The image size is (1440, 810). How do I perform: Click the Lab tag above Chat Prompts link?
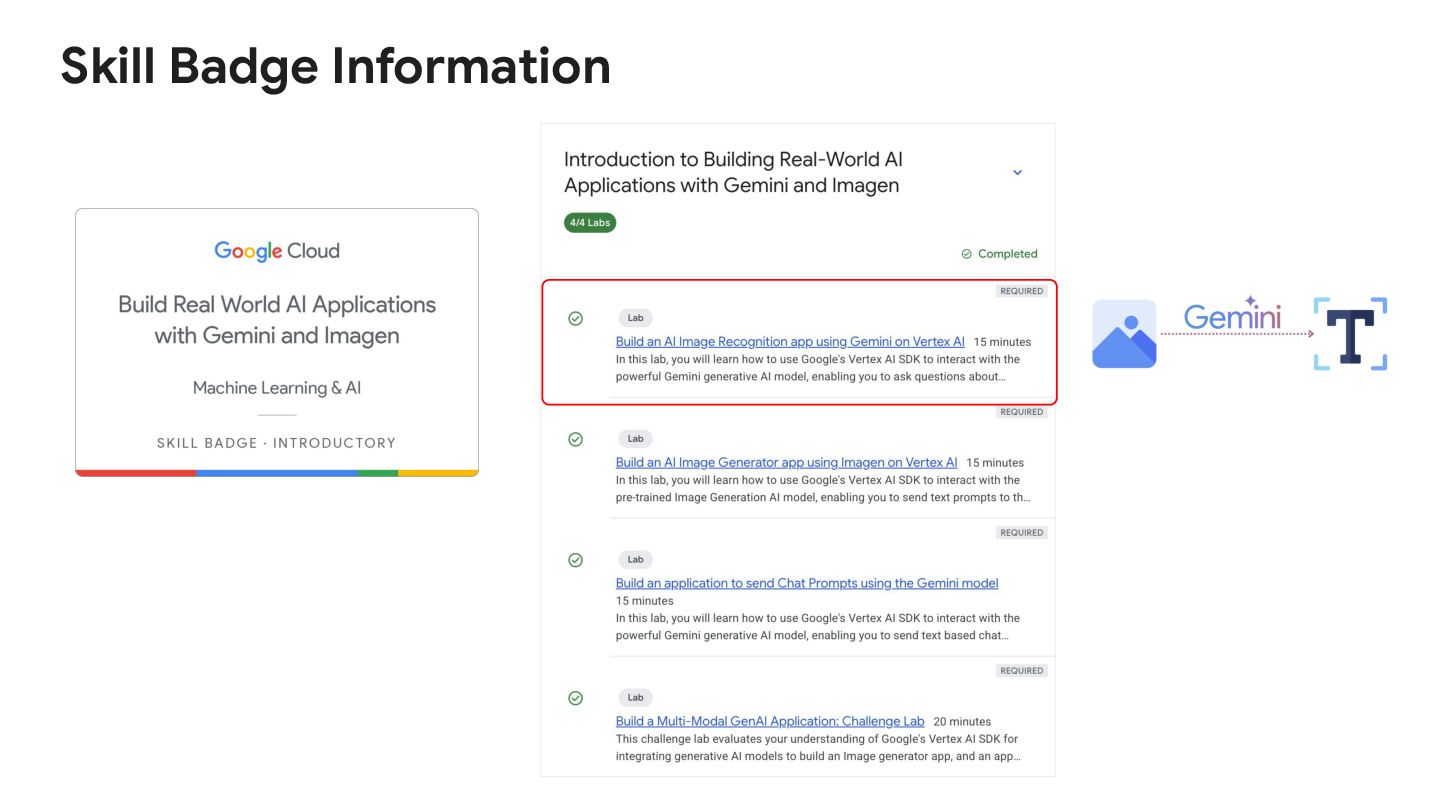(x=635, y=560)
